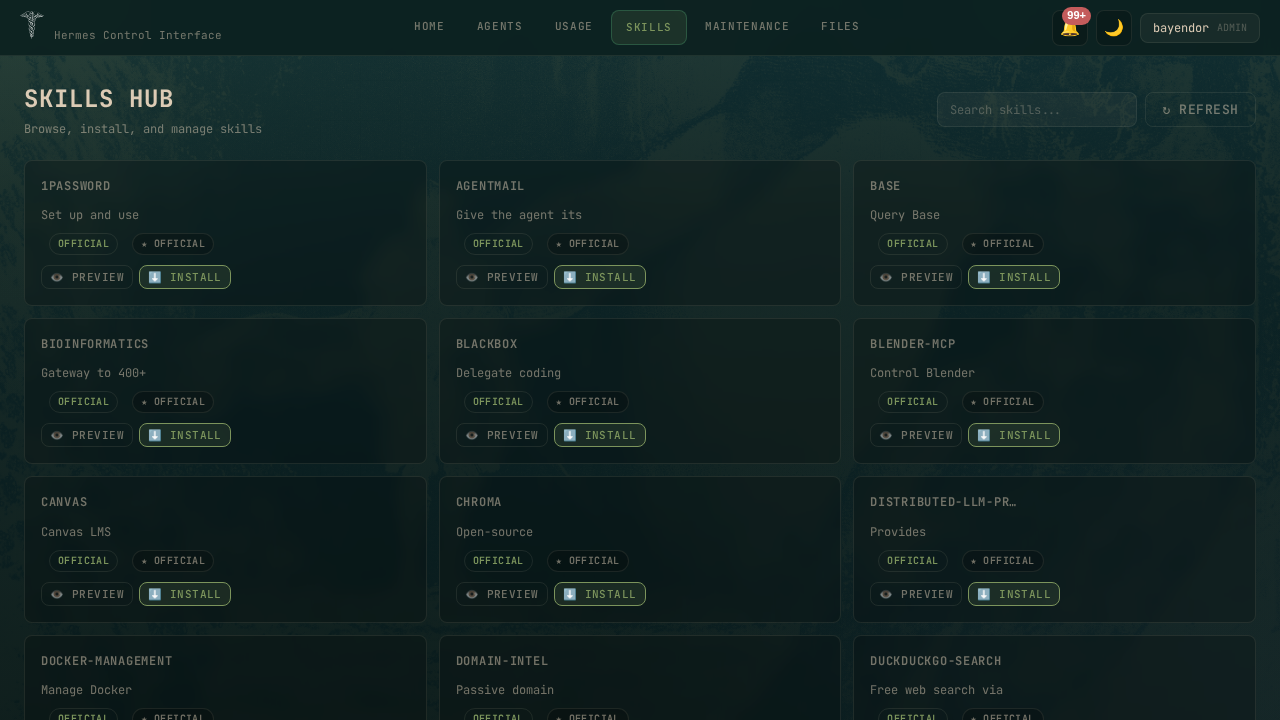Click the SKILLS HUB heading
Image resolution: width=1280 pixels, height=720 pixels.
(x=99, y=99)
